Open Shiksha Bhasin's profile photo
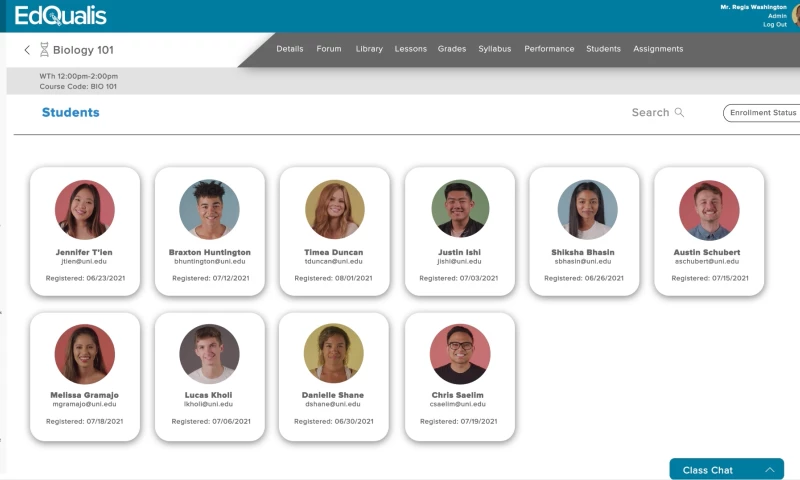Viewport: 800px width, 480px height. point(587,210)
